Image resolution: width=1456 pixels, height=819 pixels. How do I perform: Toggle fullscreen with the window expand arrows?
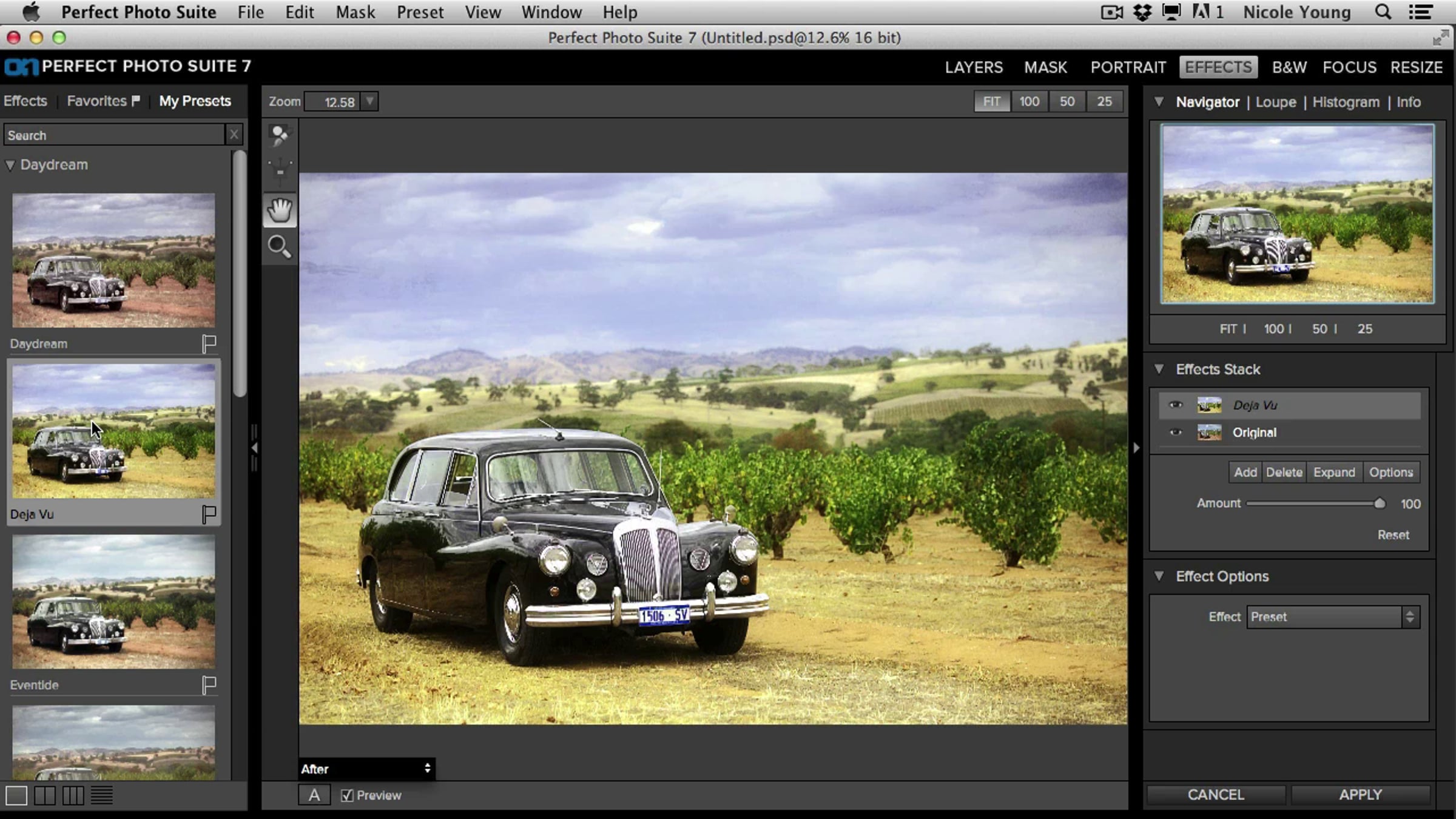(1440, 38)
